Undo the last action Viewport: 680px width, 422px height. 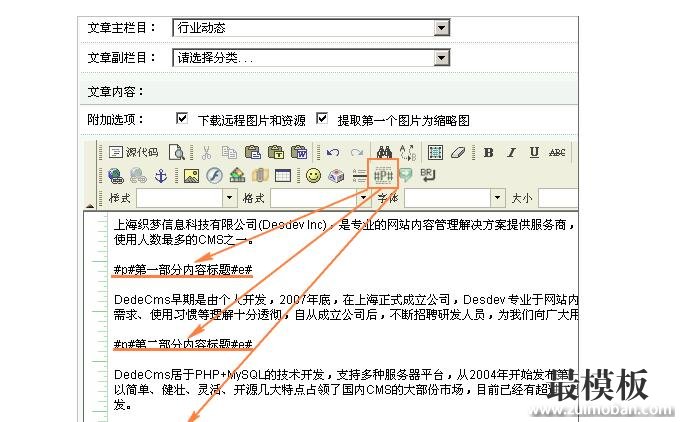333,152
